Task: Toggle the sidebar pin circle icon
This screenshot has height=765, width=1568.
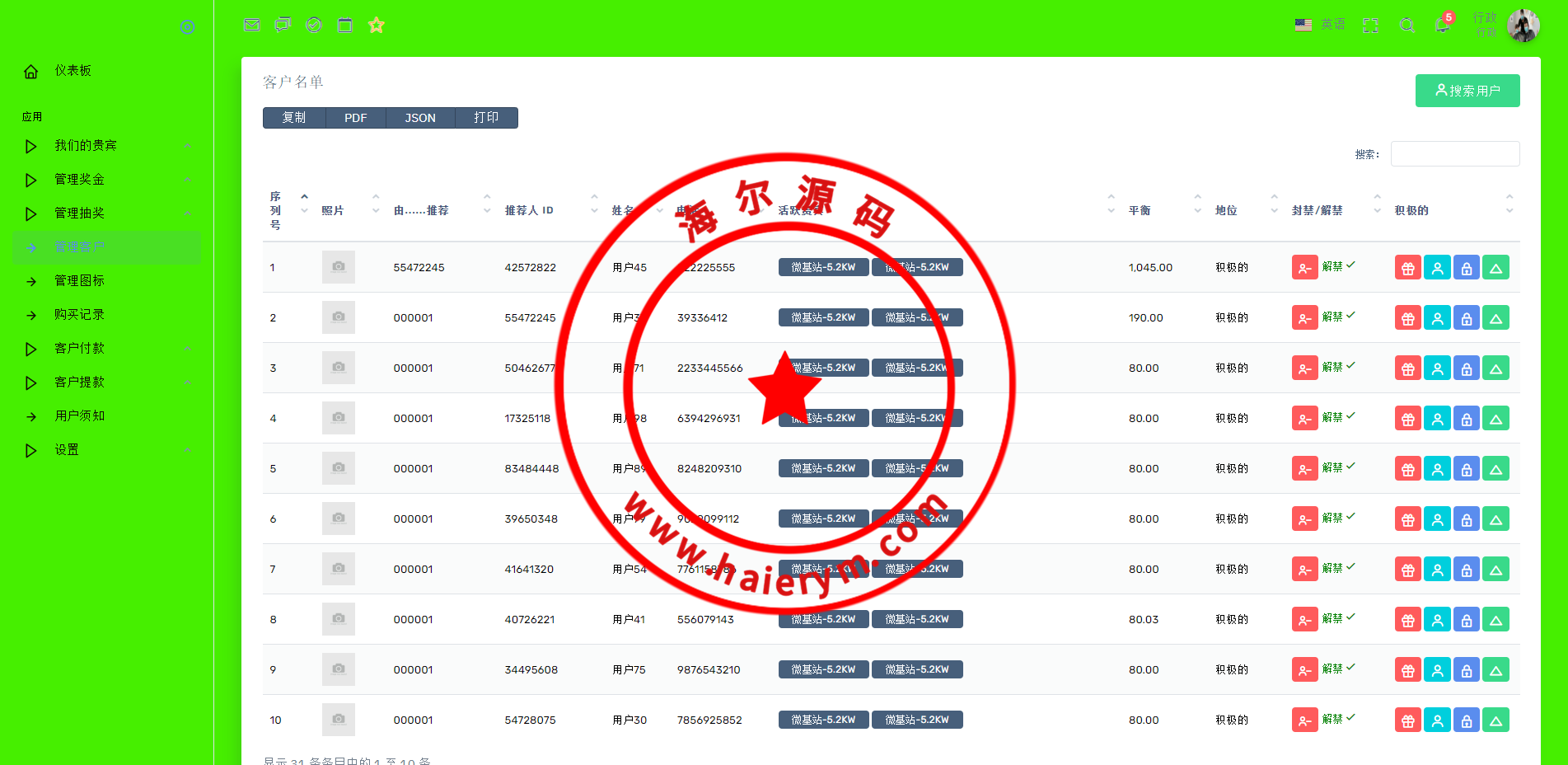Action: (188, 27)
